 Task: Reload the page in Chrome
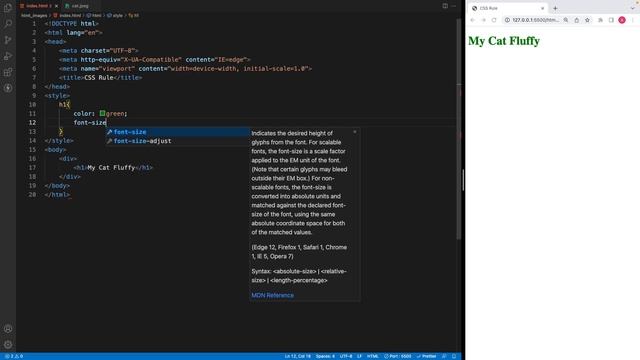pyautogui.click(x=494, y=20)
